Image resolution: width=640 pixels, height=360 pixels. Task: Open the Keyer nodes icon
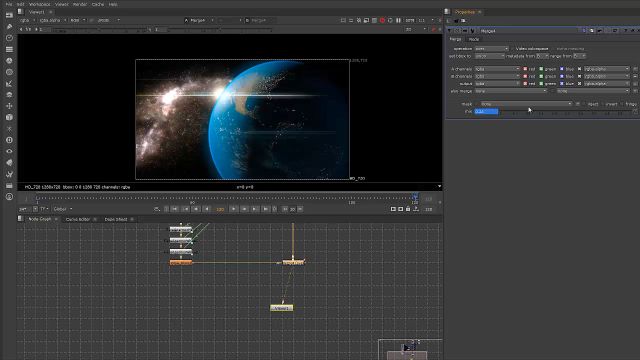(9, 84)
